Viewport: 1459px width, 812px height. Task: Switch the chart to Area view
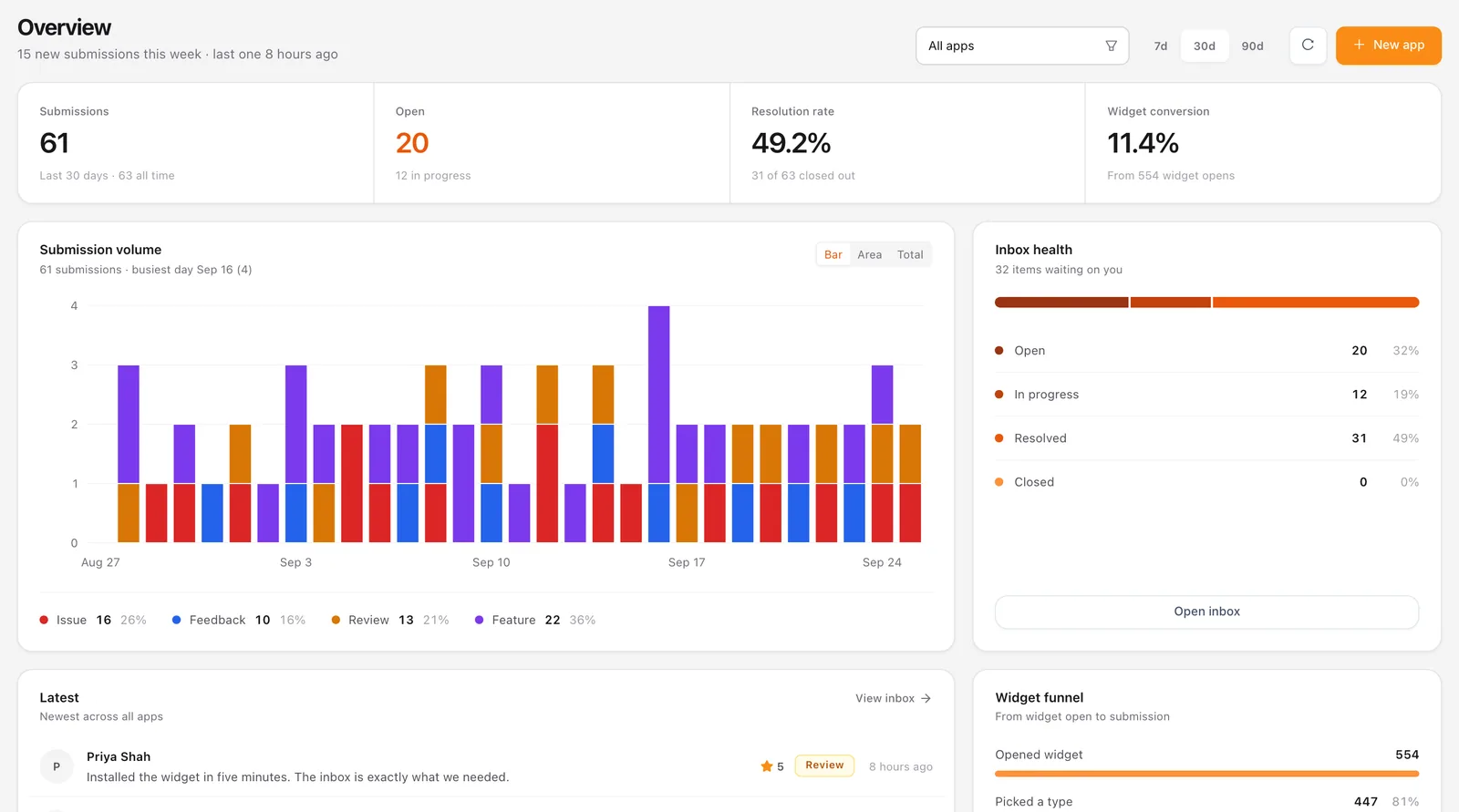[869, 254]
